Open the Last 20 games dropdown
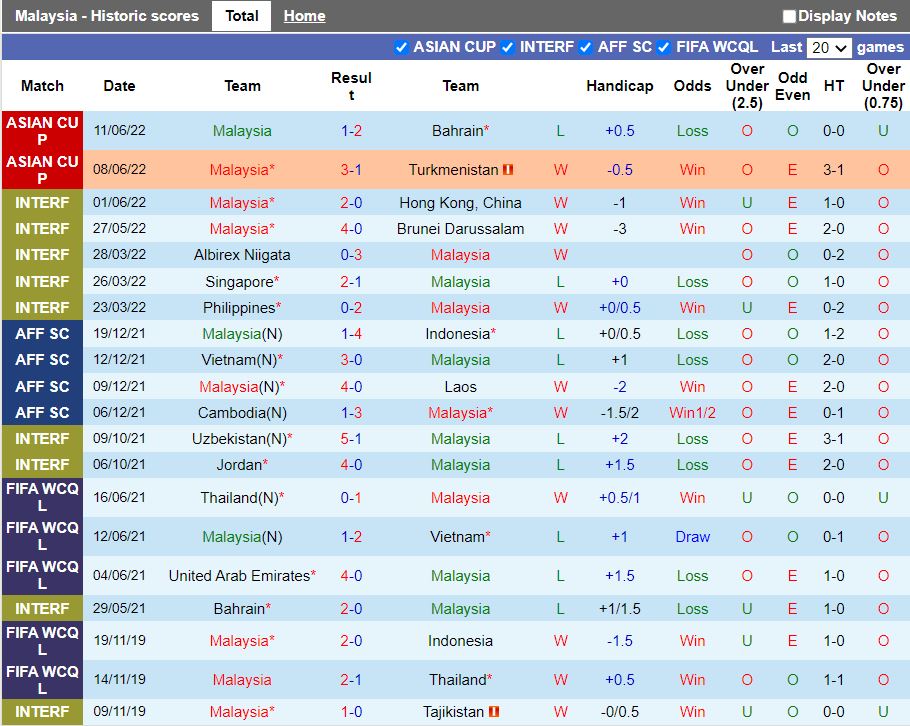 (x=829, y=47)
